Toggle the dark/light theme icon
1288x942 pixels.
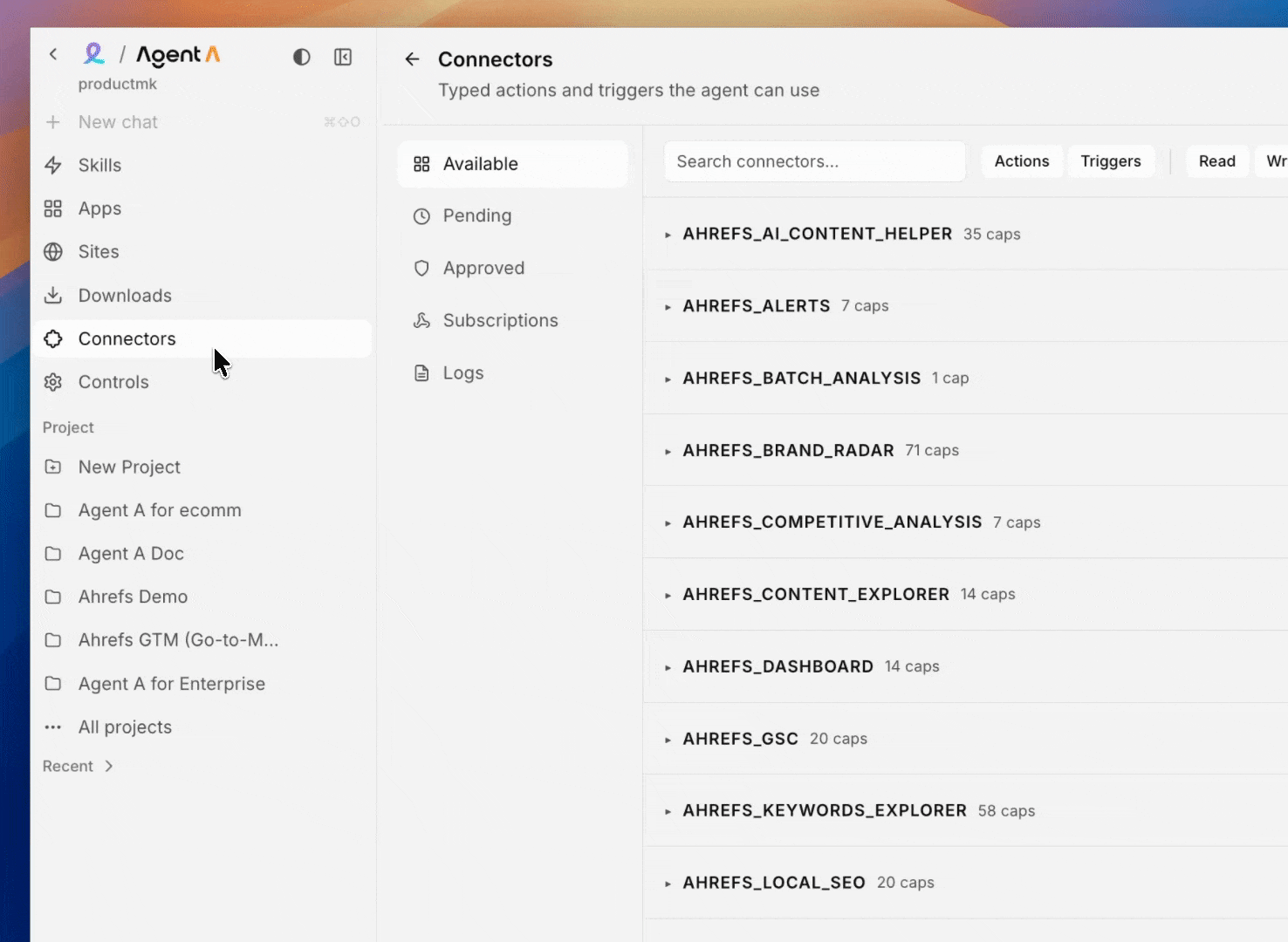coord(302,57)
